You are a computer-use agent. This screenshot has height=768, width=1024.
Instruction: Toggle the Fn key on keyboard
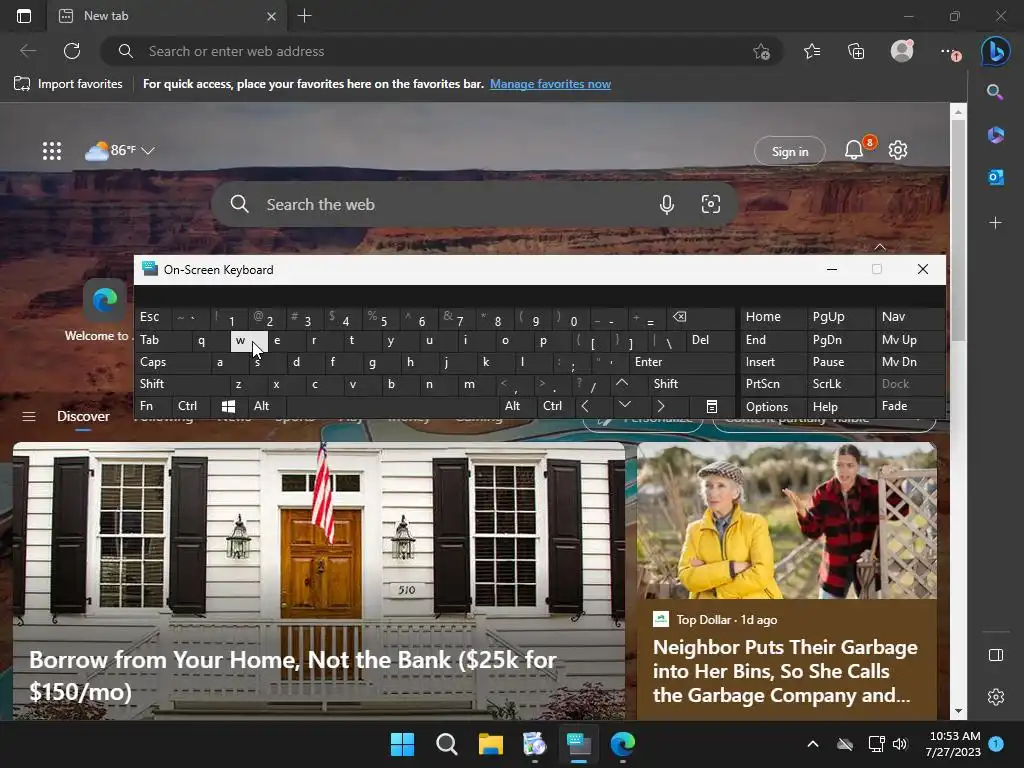tap(154, 406)
